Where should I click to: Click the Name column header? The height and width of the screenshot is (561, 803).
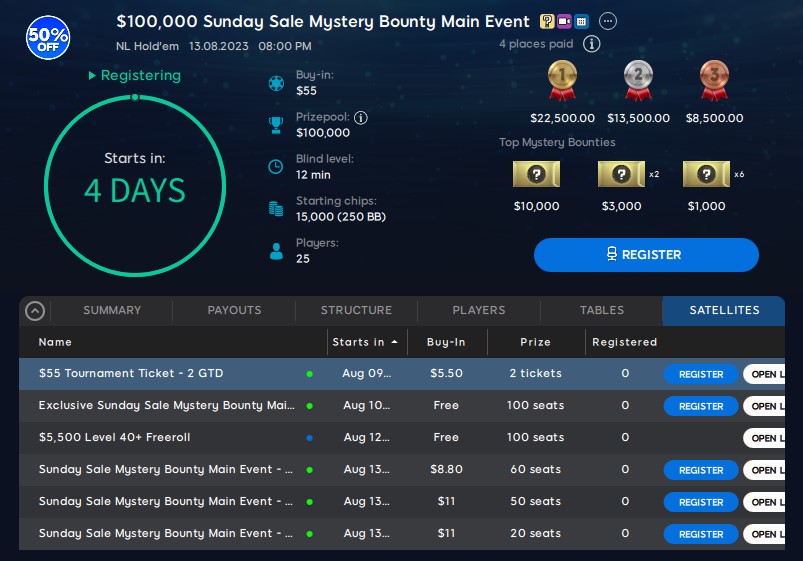56,342
